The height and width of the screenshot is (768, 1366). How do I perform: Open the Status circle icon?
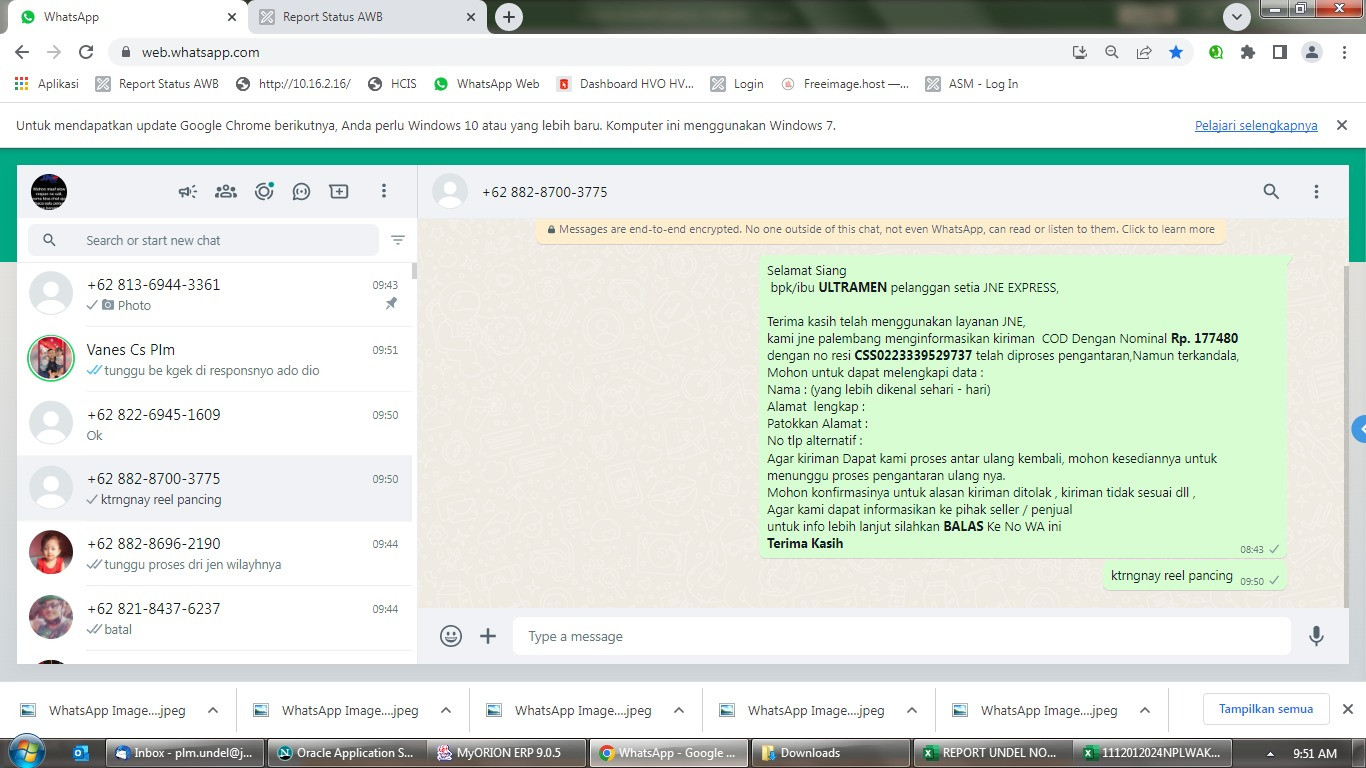coord(264,191)
